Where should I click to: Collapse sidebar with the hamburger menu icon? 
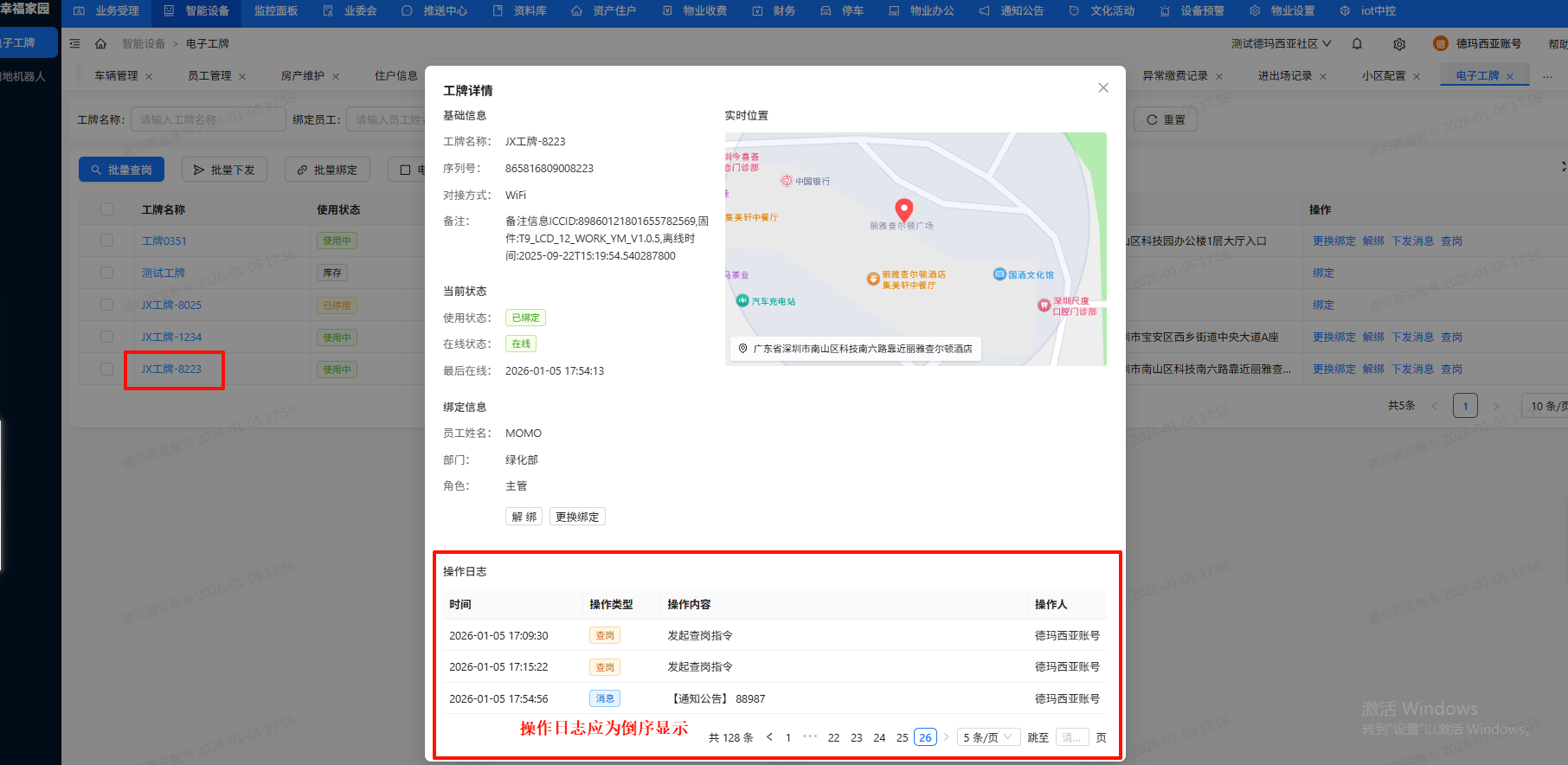(74, 43)
